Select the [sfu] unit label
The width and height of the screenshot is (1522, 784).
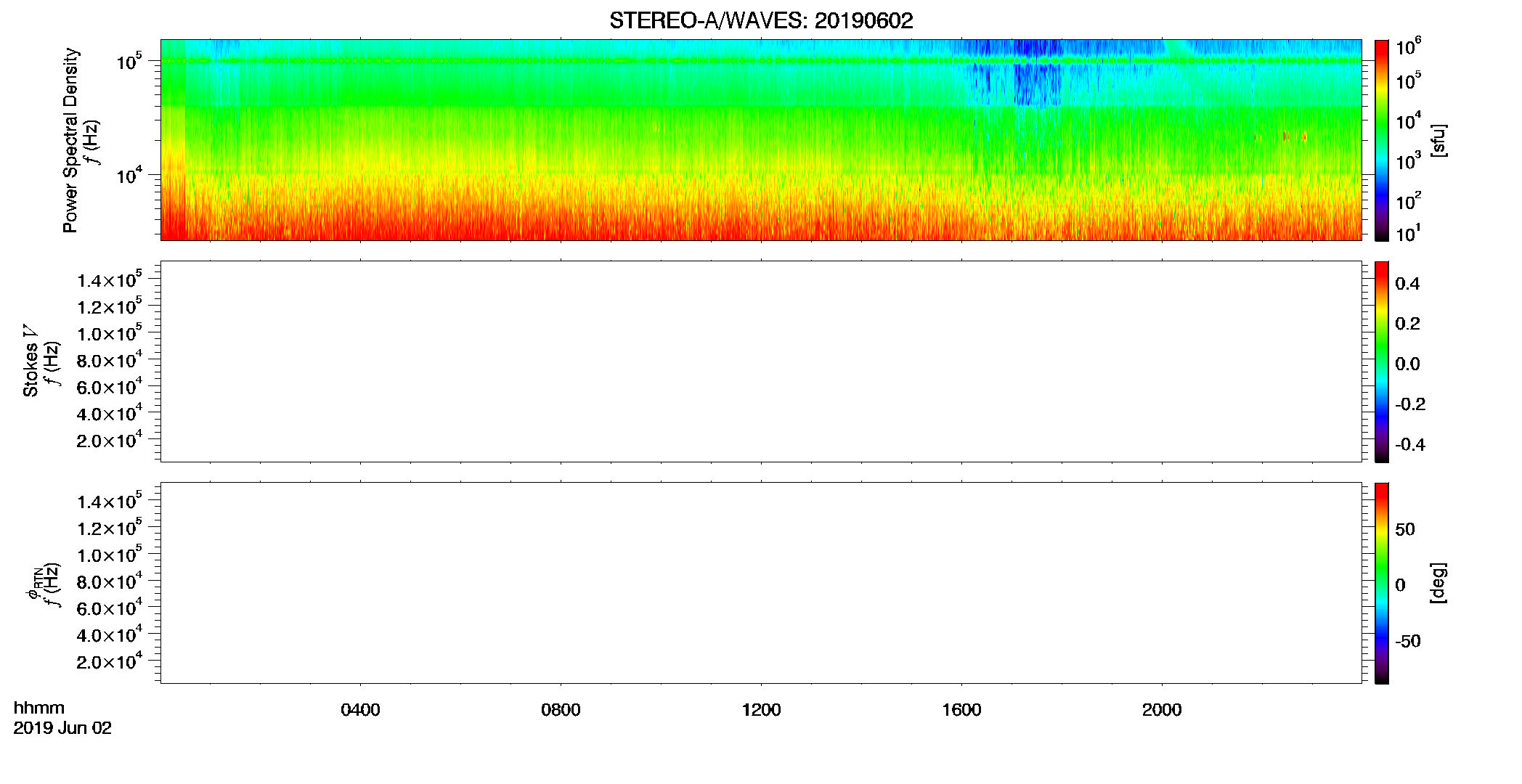pyautogui.click(x=1438, y=140)
